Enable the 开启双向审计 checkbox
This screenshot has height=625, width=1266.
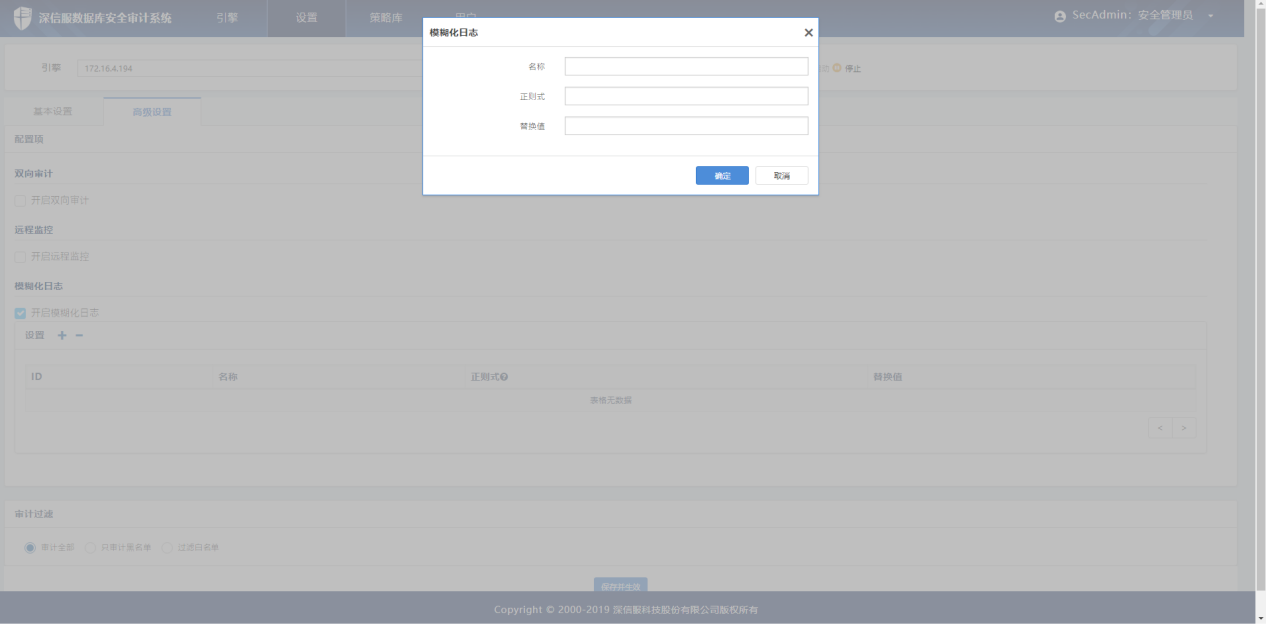(20, 200)
